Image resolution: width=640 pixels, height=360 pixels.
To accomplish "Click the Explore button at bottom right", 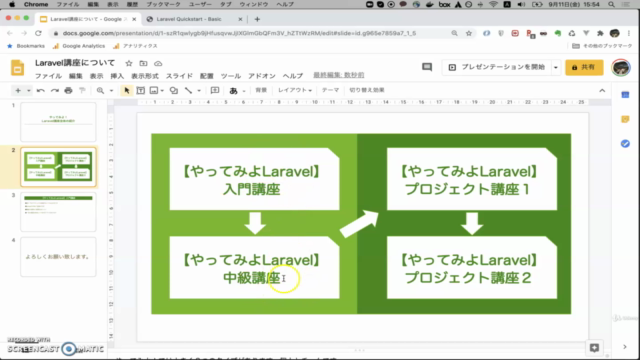I will [x=594, y=347].
